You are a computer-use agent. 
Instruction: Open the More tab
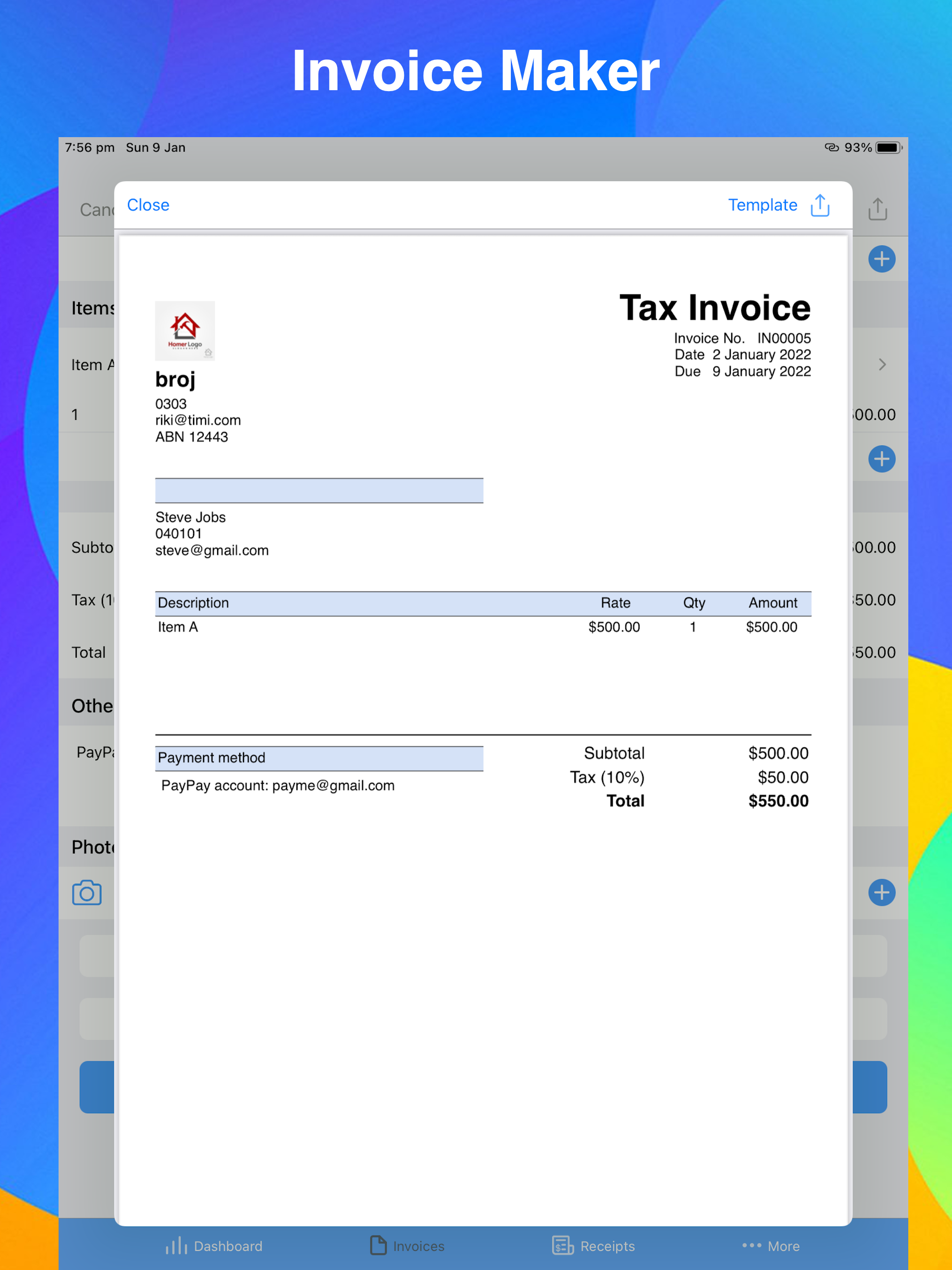(771, 1246)
